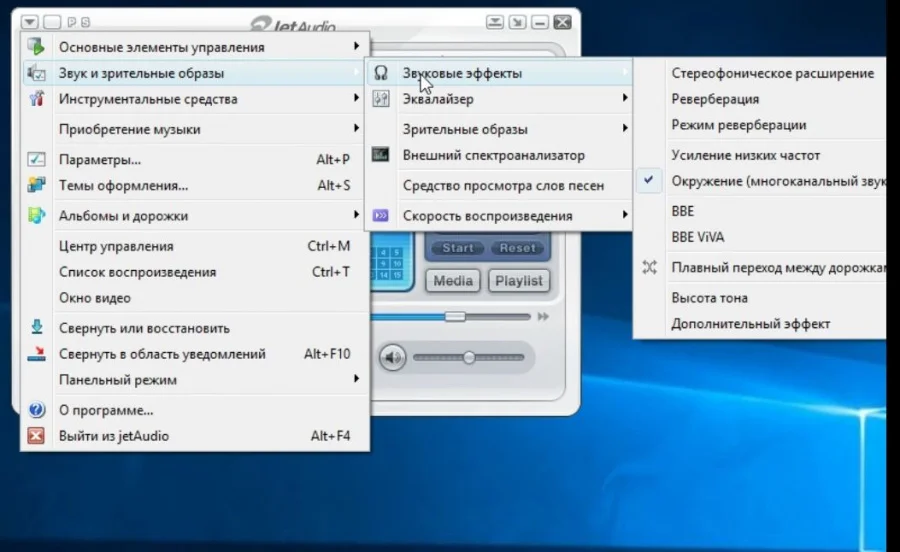
Task: Click the playback seek slider thumb
Action: pos(455,317)
